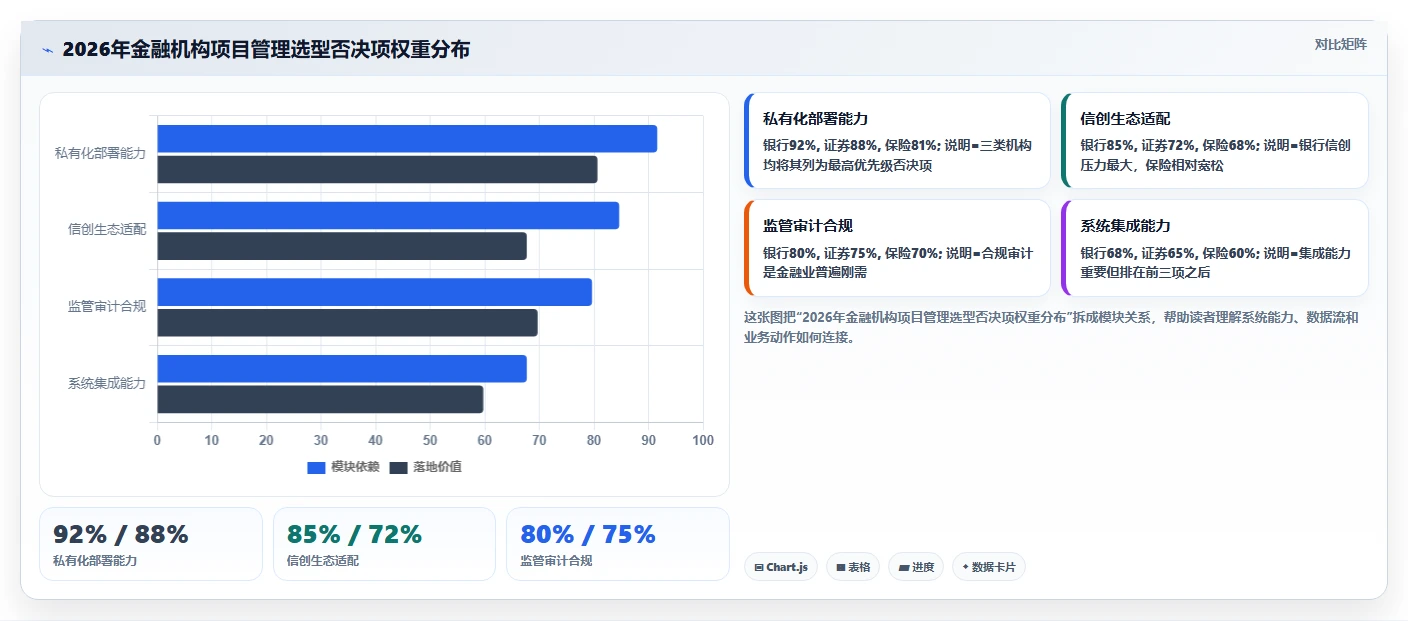Click text 银行80%, 证券75%, 保险70%

point(850,253)
